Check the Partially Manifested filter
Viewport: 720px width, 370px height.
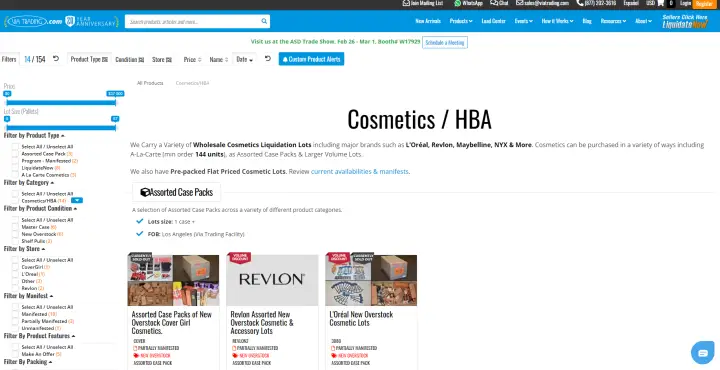16,321
